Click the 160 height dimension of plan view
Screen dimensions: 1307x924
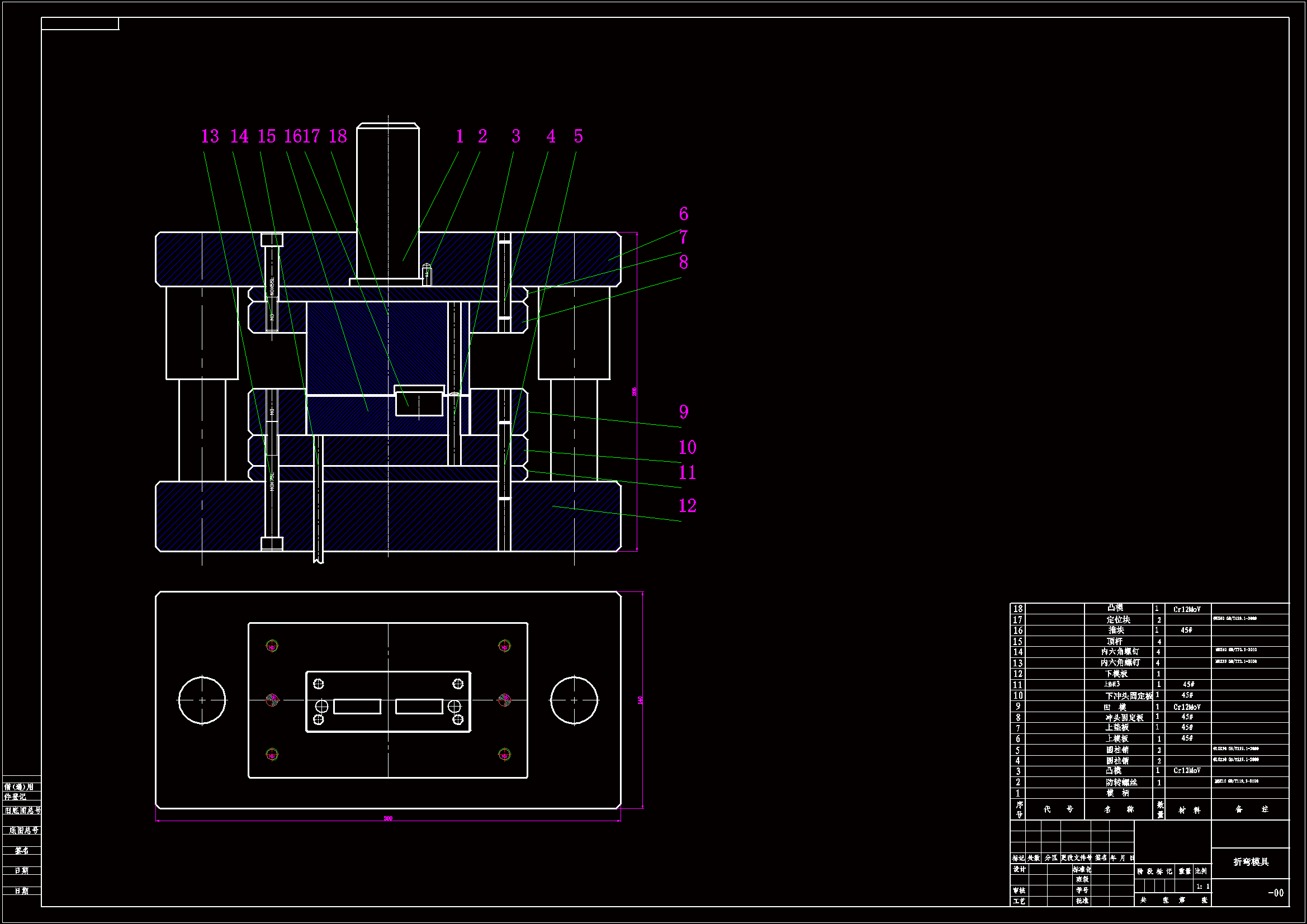pyautogui.click(x=641, y=700)
